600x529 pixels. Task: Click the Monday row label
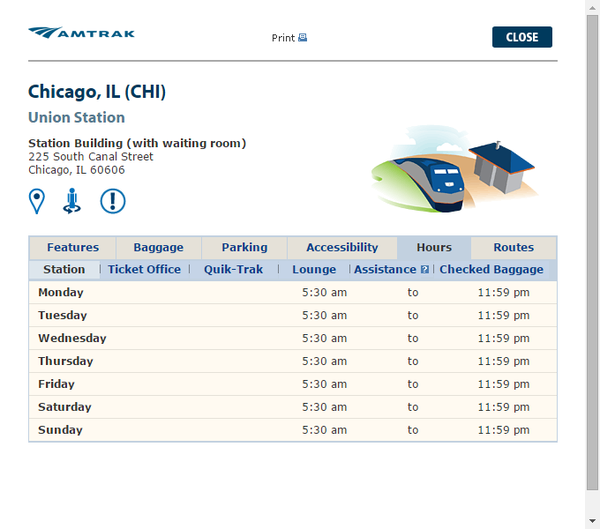pyautogui.click(x=61, y=292)
